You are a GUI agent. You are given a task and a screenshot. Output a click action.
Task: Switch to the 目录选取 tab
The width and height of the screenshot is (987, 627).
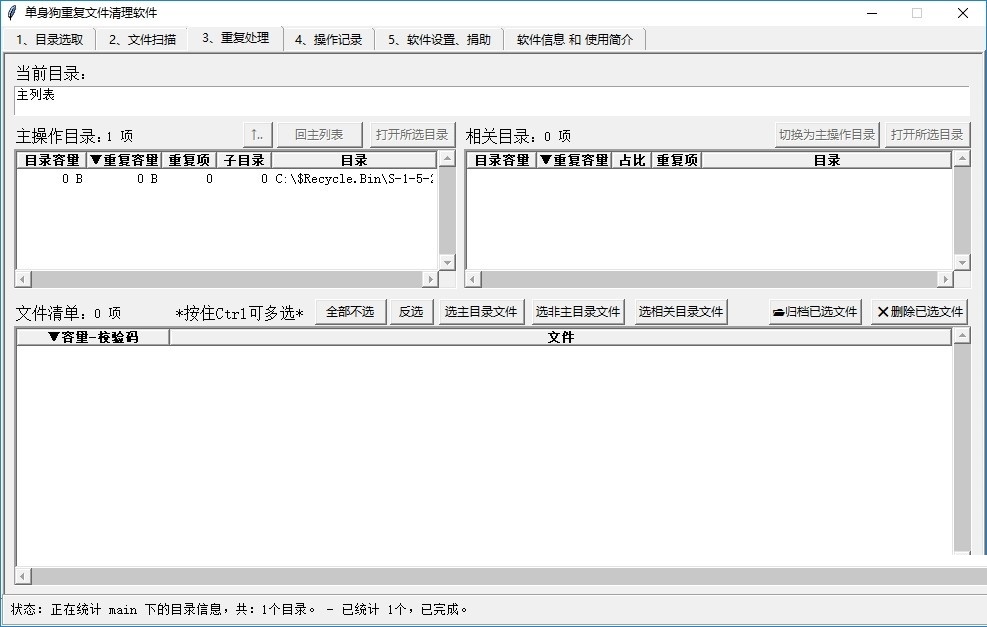click(48, 38)
